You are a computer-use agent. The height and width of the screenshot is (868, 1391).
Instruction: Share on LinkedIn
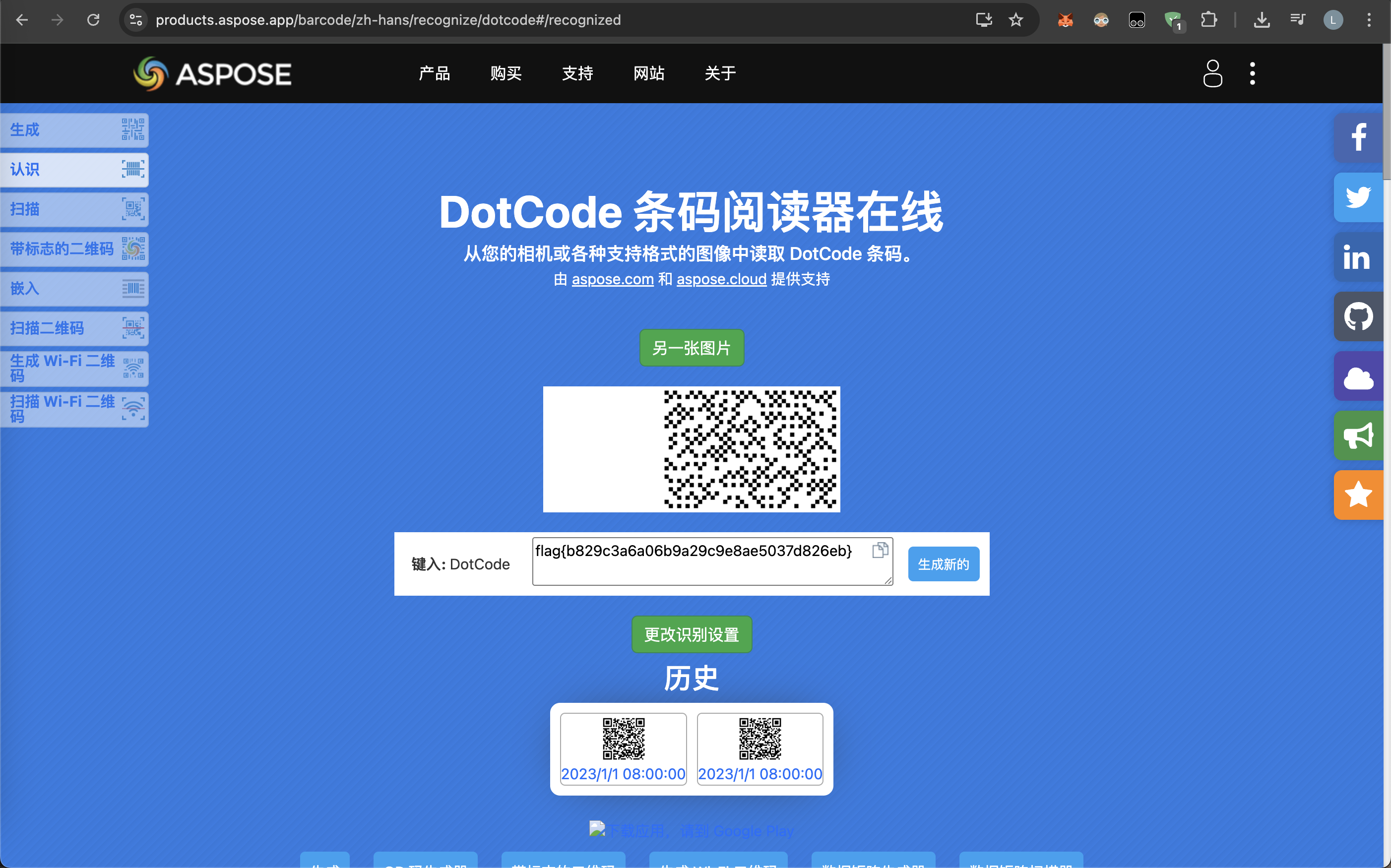(1358, 256)
